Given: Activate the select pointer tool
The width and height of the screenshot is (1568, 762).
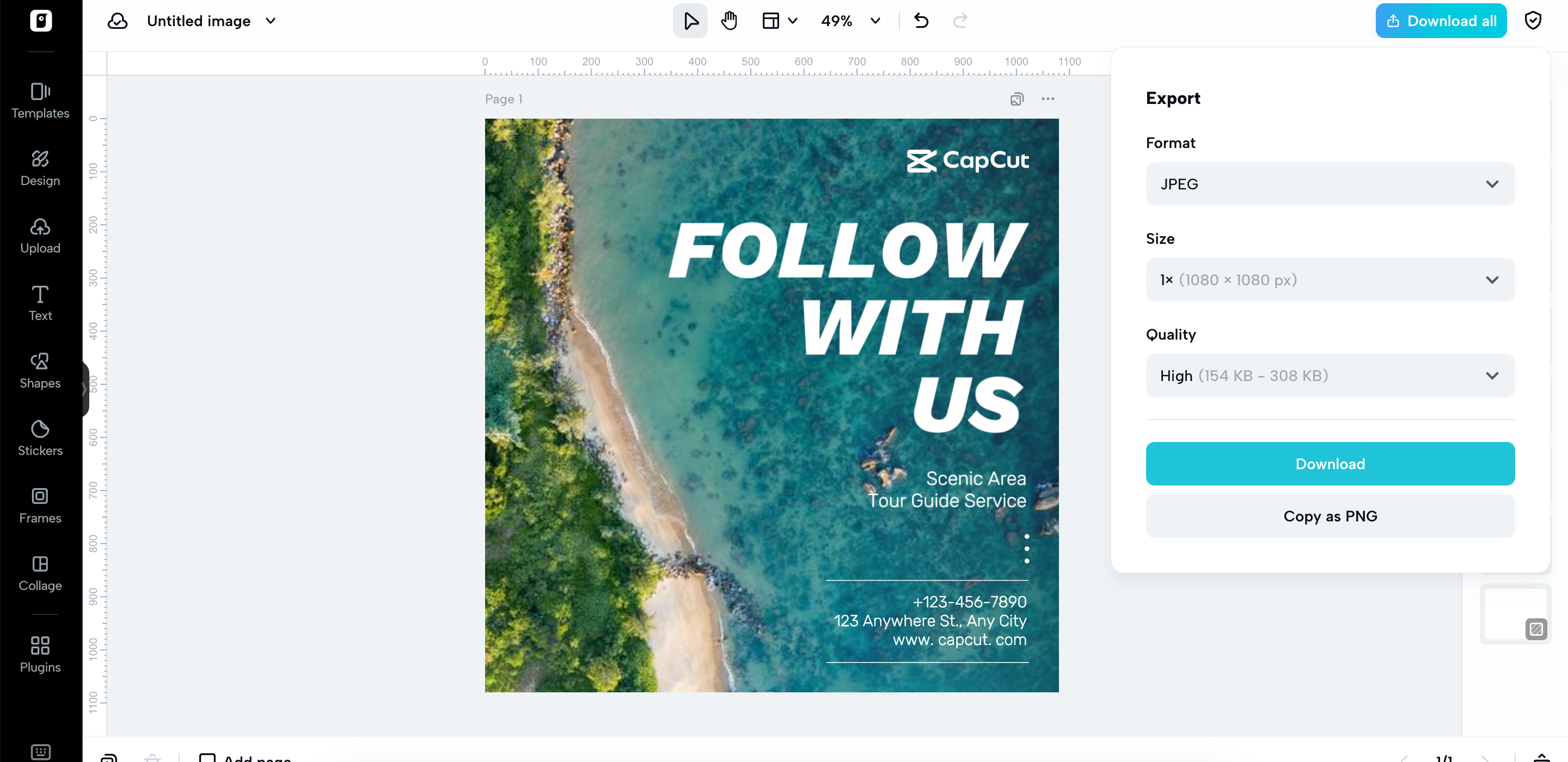Looking at the screenshot, I should coord(690,21).
